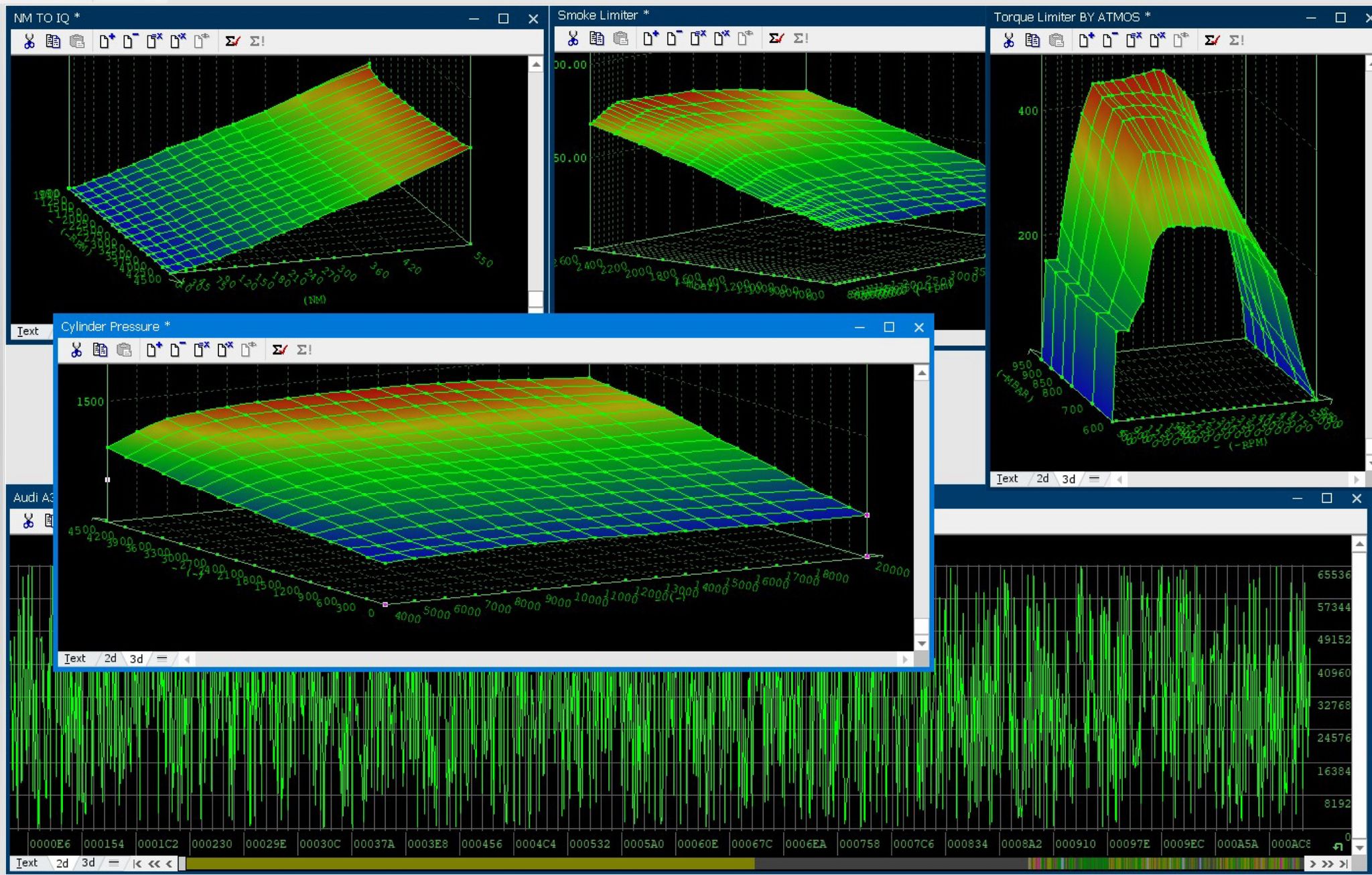The image size is (1372, 875).
Task: Select 2d tab in Cylinder Pressure window
Action: pos(111,659)
